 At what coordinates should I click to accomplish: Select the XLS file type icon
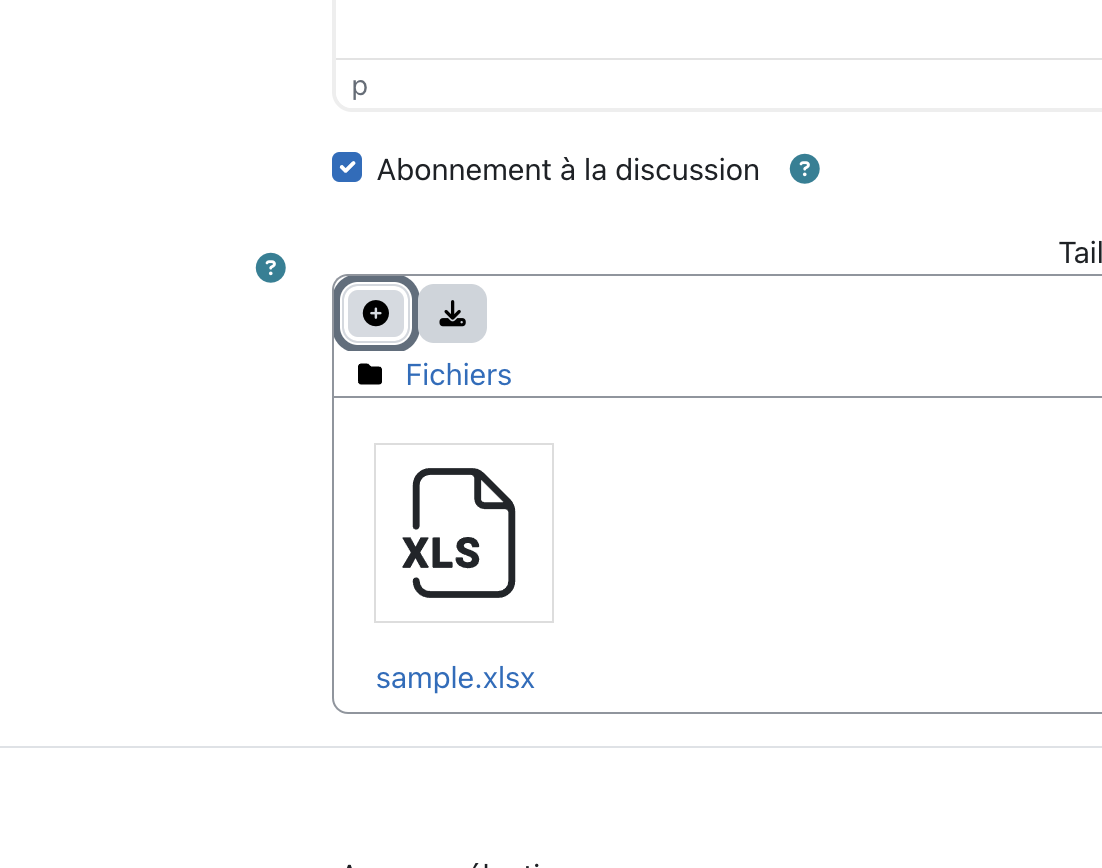(459, 533)
